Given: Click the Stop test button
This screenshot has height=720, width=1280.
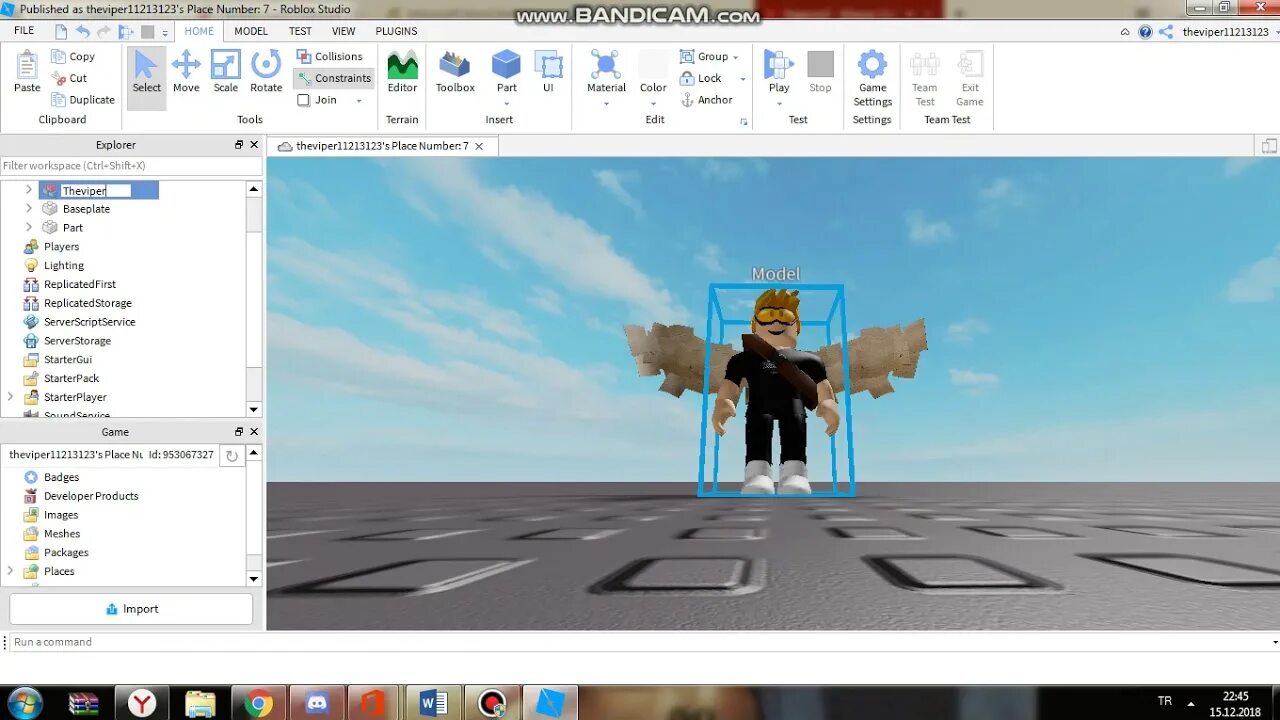Looking at the screenshot, I should pyautogui.click(x=820, y=73).
